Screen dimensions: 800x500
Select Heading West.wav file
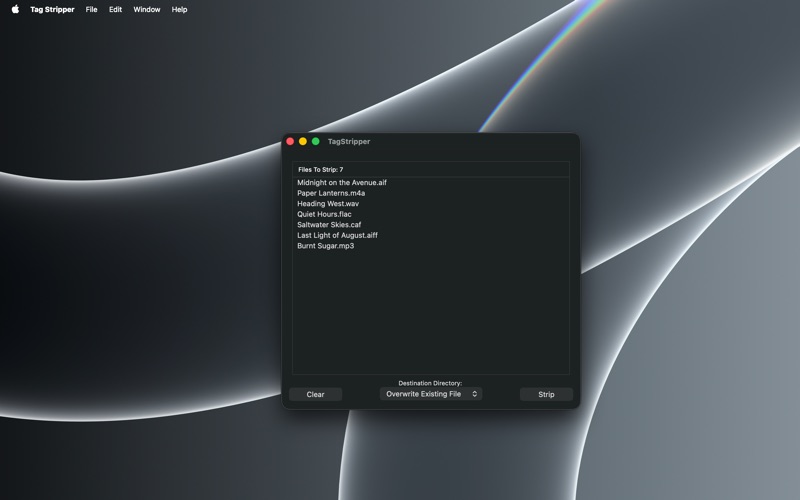point(431,204)
